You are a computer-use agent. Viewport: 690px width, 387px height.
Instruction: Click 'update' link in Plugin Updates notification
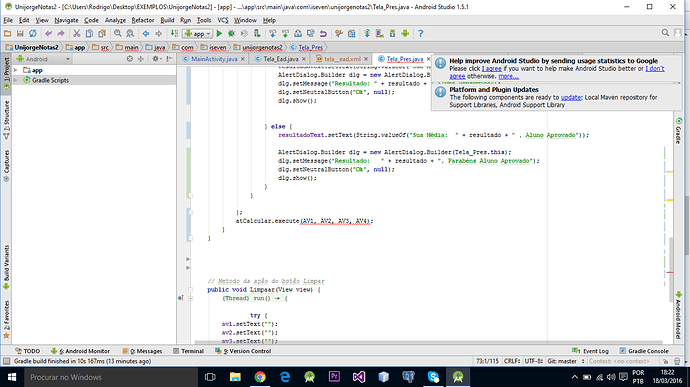571,97
